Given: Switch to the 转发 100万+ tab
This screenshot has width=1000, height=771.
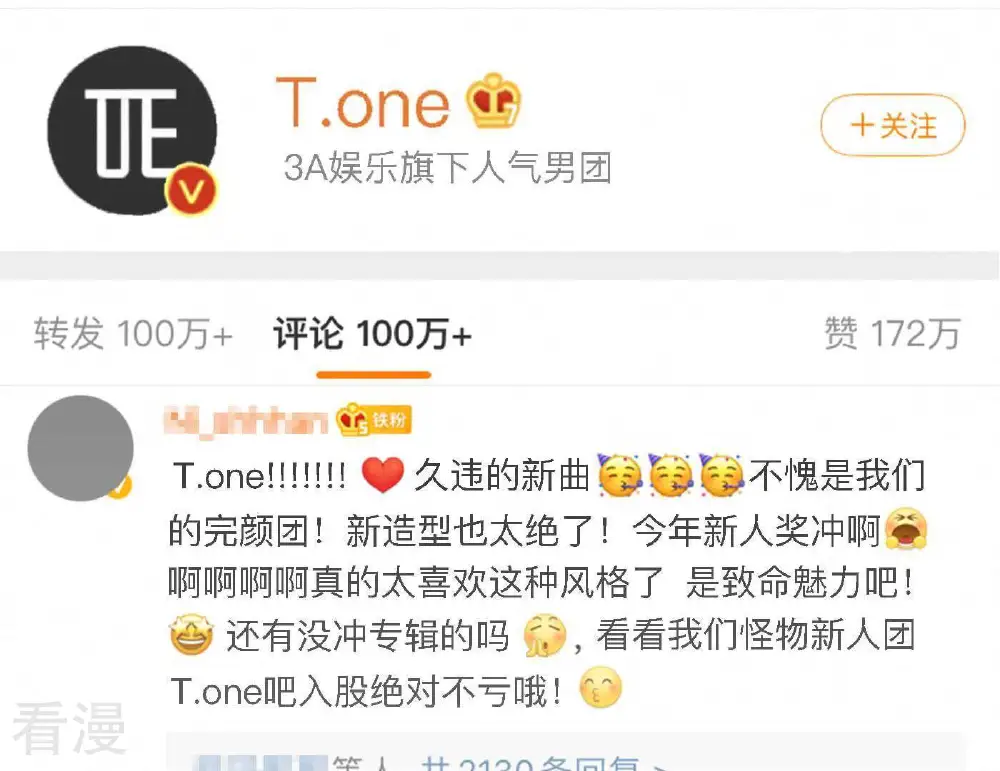Looking at the screenshot, I should coord(133,334).
